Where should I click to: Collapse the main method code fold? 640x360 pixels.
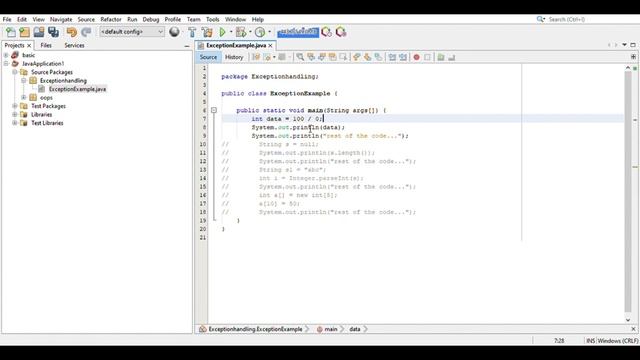click(213, 110)
